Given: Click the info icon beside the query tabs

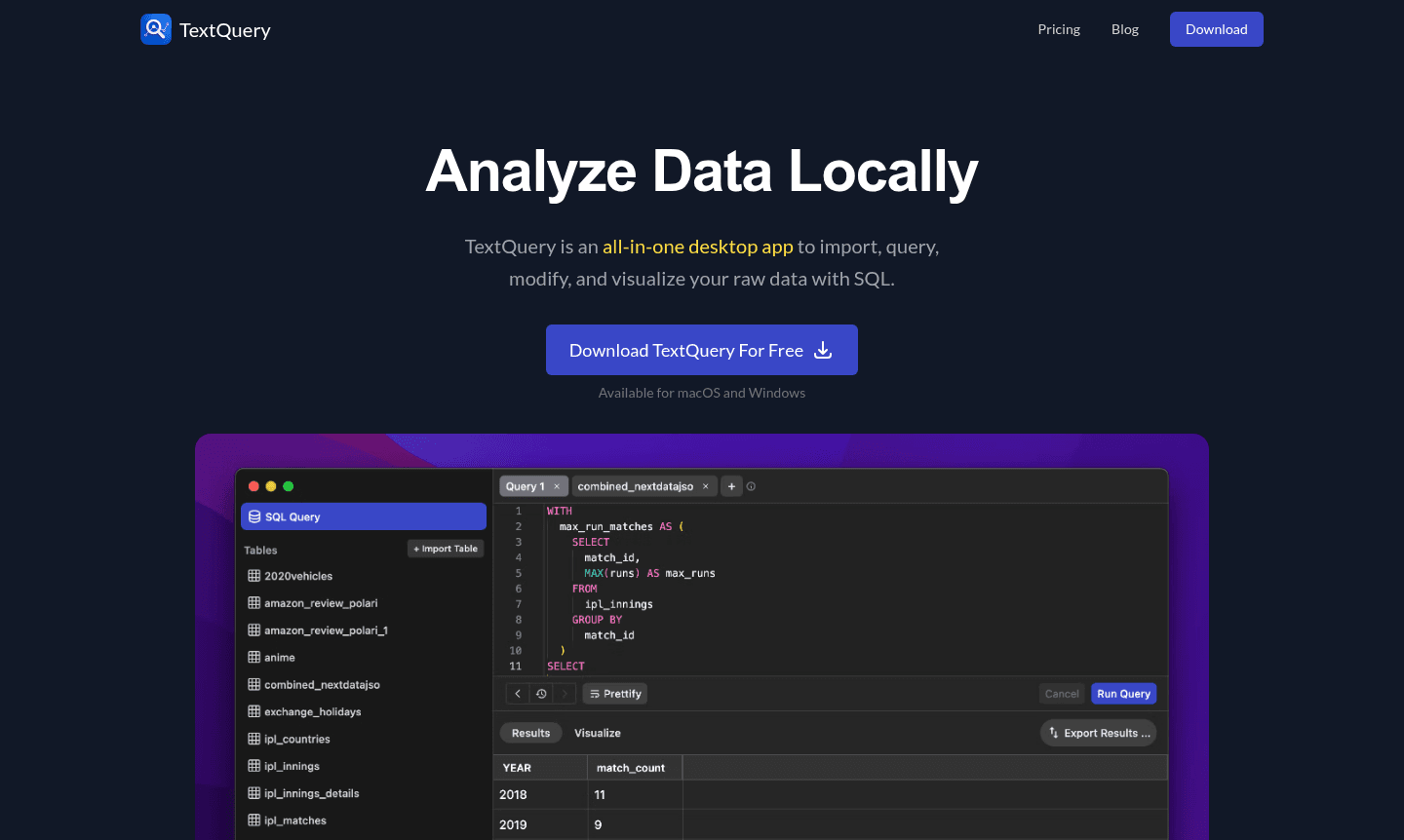Looking at the screenshot, I should point(751,485).
